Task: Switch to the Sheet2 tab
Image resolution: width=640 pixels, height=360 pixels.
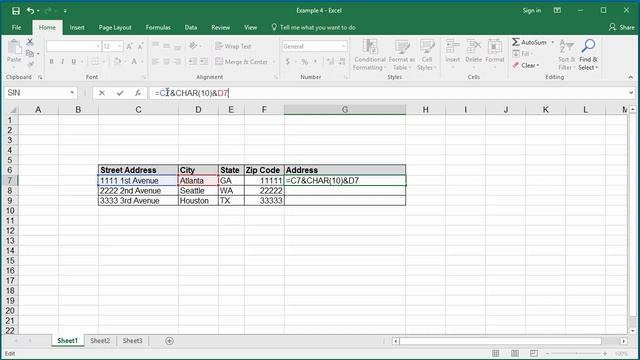Action: (x=100, y=341)
